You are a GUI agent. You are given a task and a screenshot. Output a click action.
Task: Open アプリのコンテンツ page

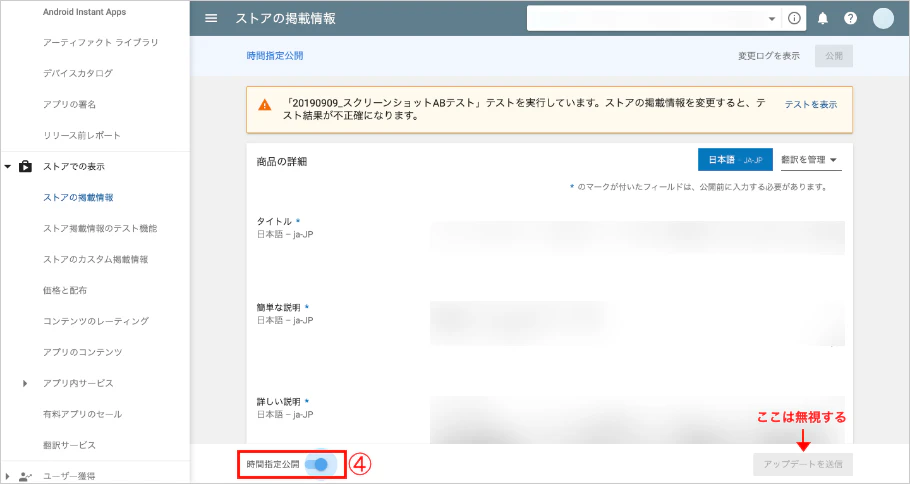pyautogui.click(x=82, y=352)
